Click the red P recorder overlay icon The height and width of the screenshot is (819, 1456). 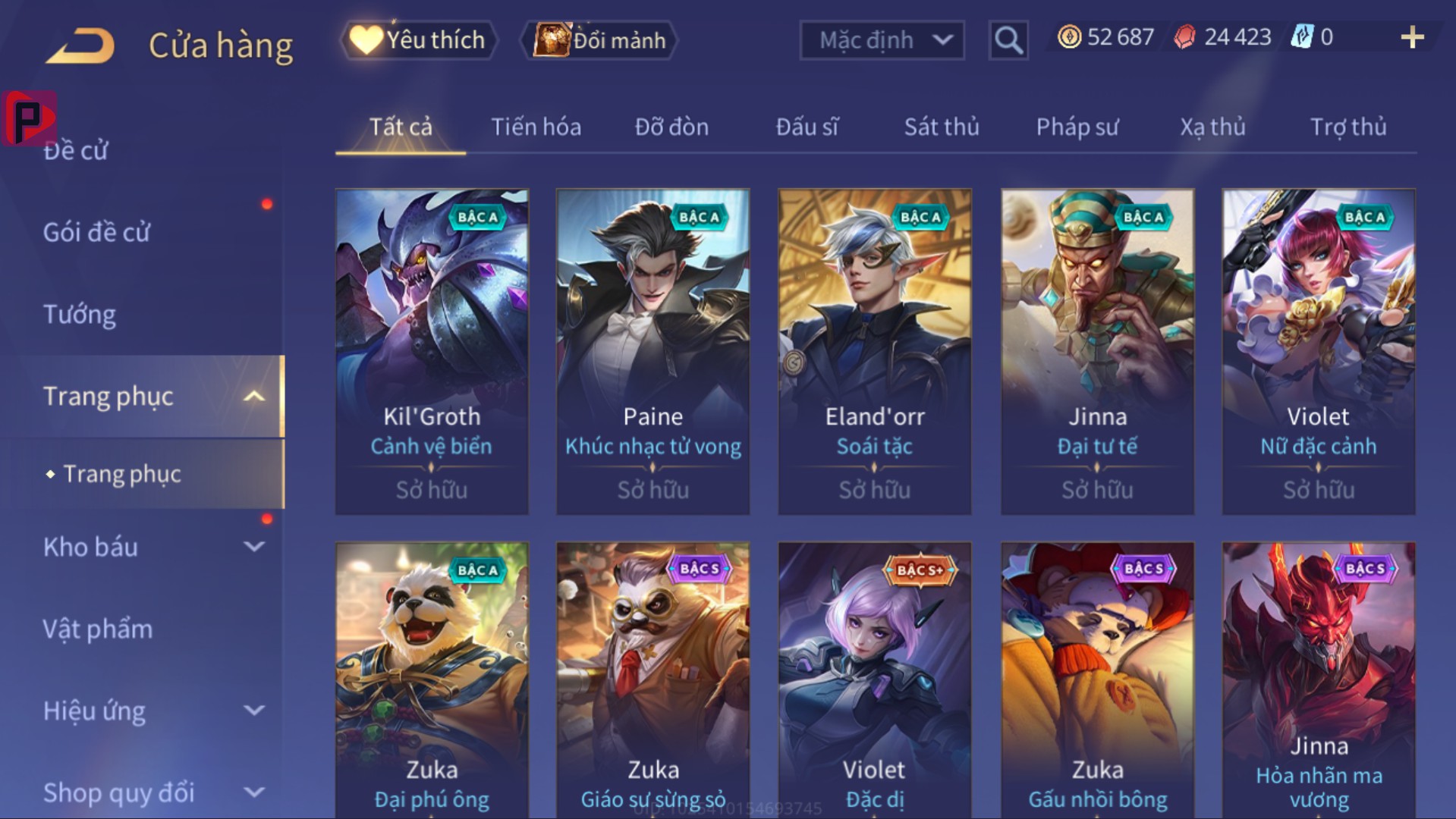(29, 118)
